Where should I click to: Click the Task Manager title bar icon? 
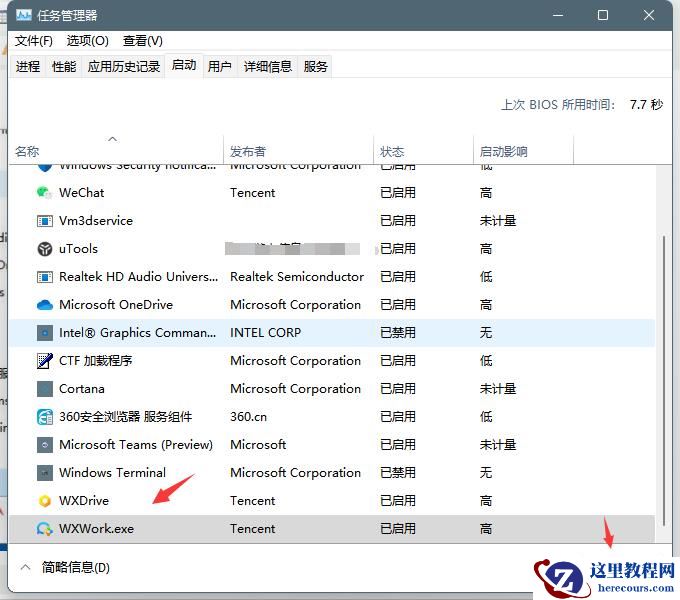tap(23, 16)
